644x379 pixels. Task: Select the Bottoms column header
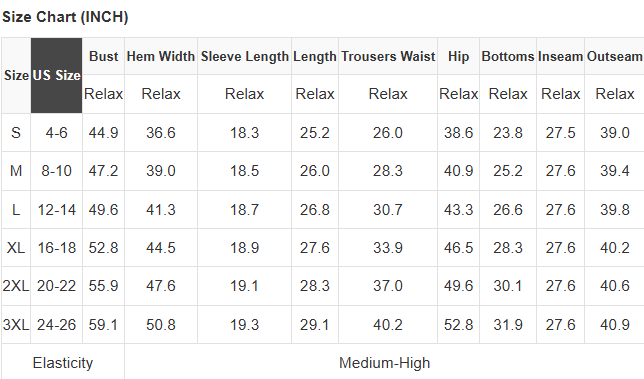click(x=508, y=56)
